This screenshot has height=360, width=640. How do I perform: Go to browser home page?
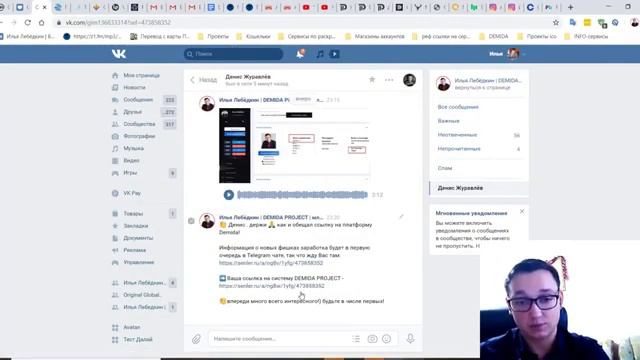(42, 22)
